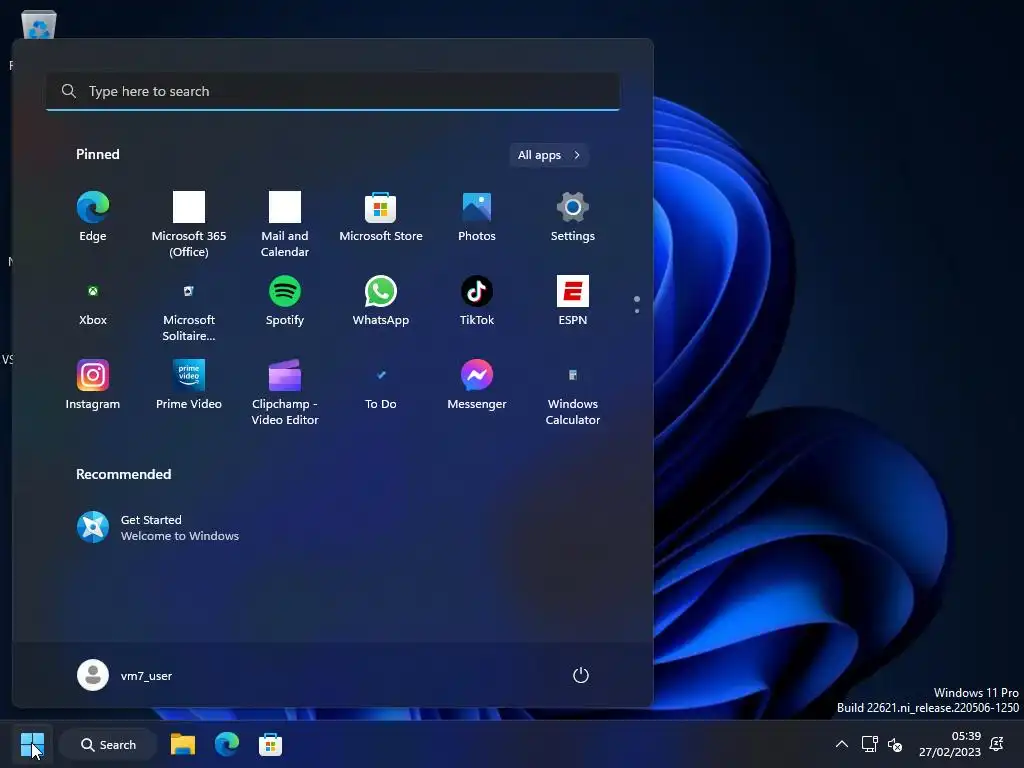Screen dimensions: 1024x768
Task: Open Microsoft Solitaire pinned app
Action: [189, 308]
